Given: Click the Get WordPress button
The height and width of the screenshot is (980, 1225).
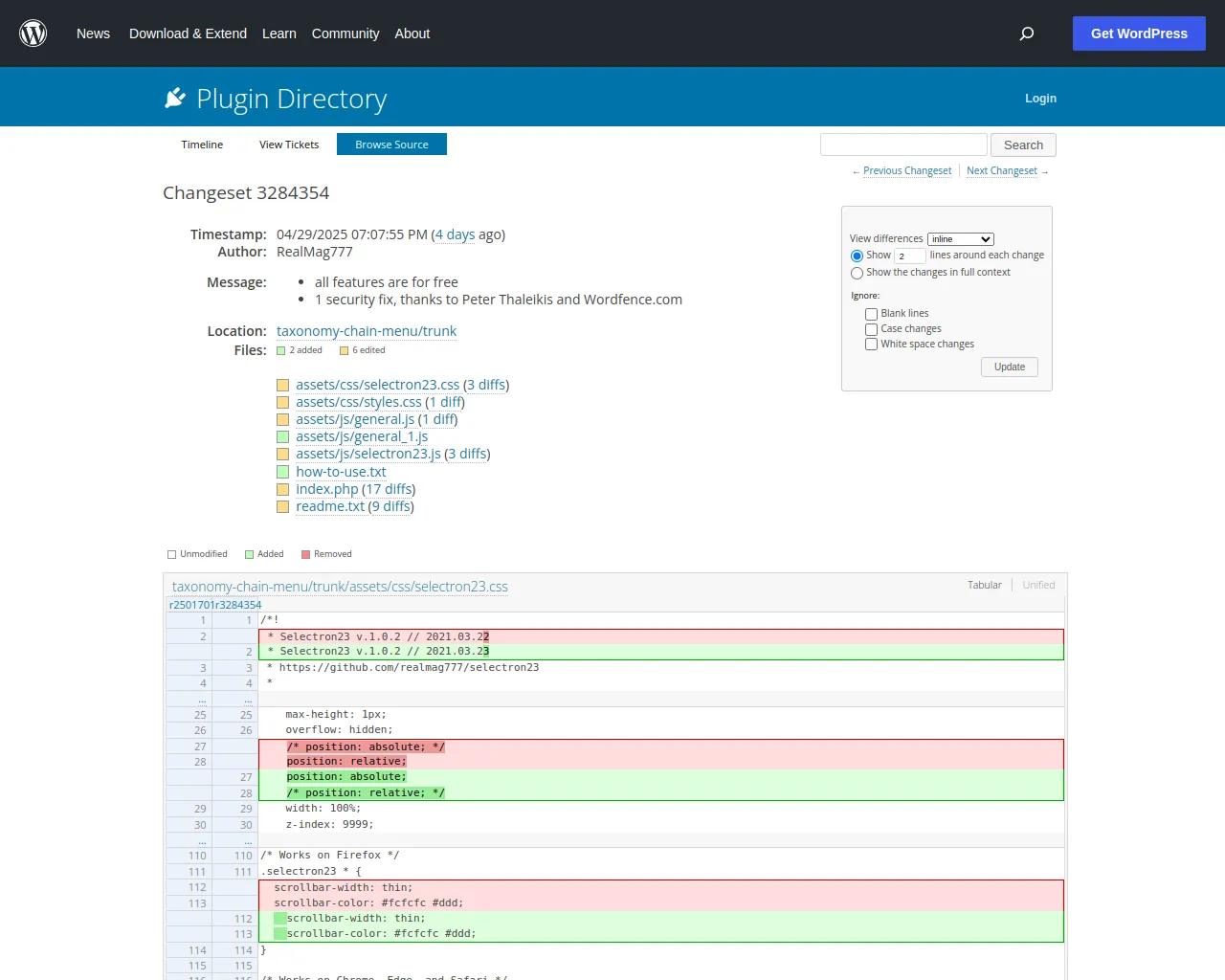Looking at the screenshot, I should click(x=1139, y=33).
